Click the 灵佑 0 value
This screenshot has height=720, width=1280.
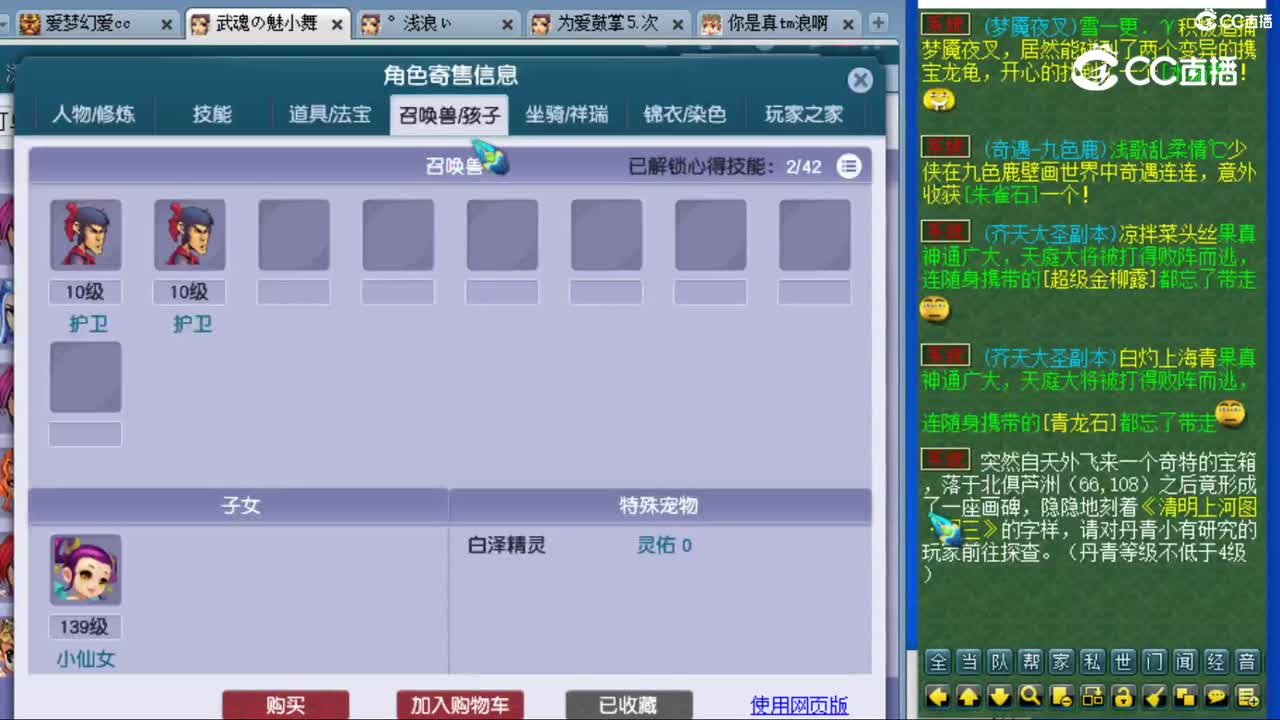click(664, 546)
